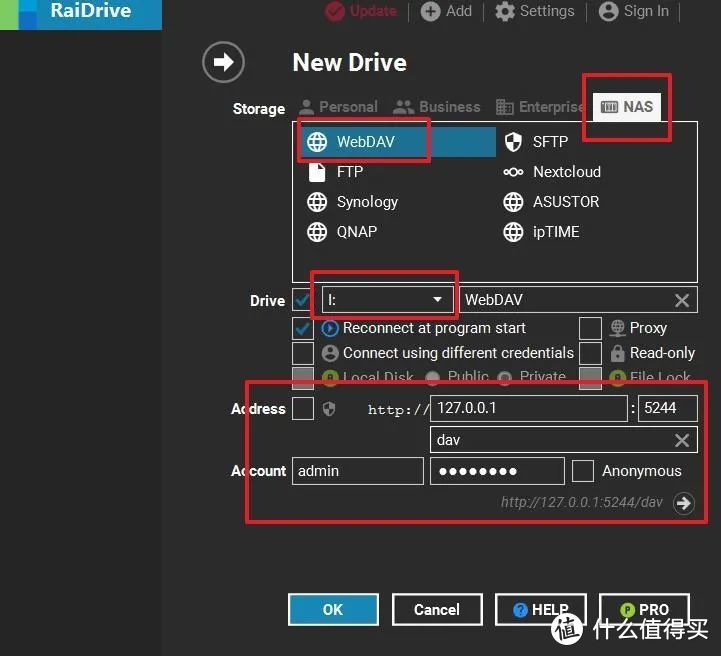Click the round arrow icon beside New Drive

pyautogui.click(x=223, y=62)
